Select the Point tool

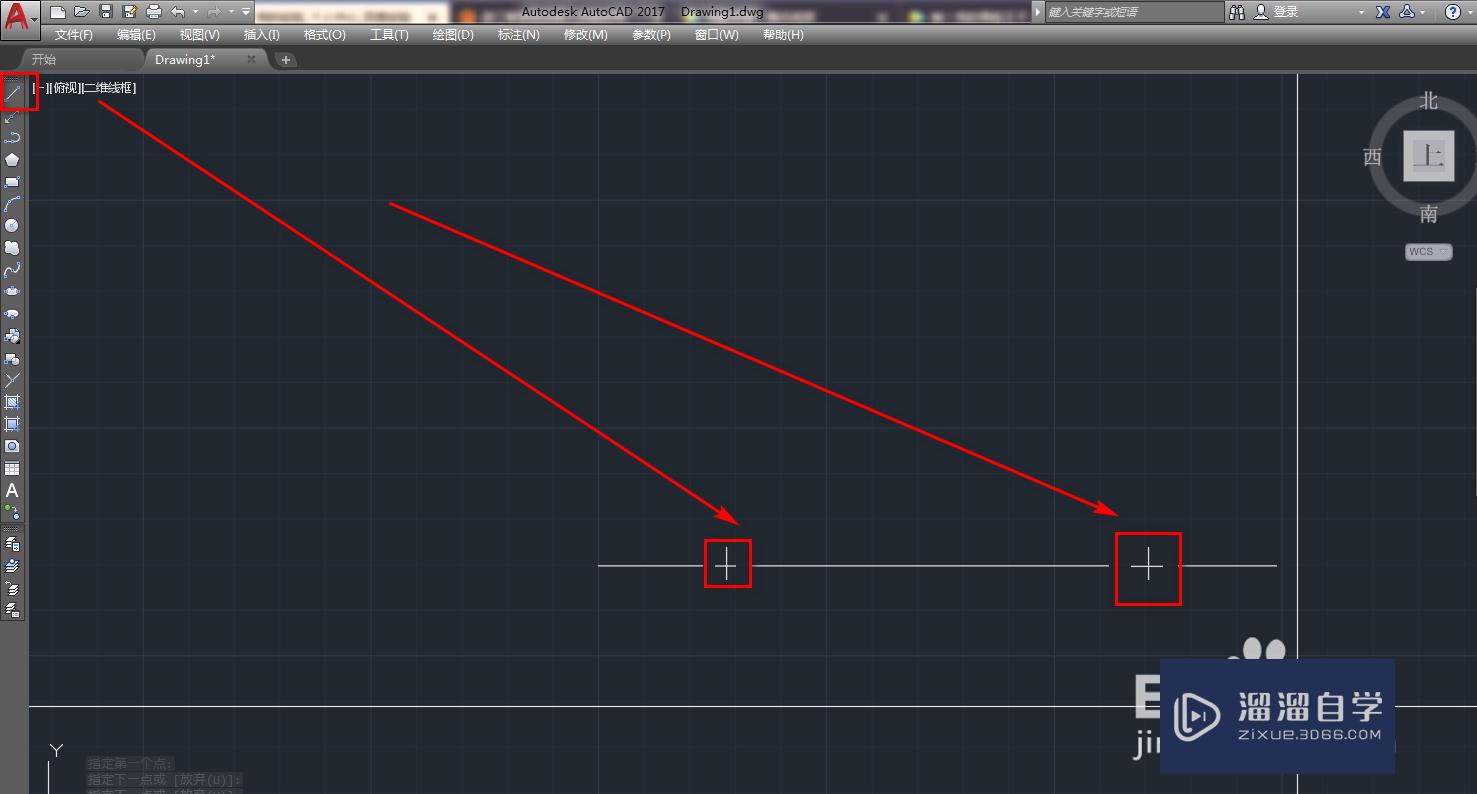tap(12, 380)
